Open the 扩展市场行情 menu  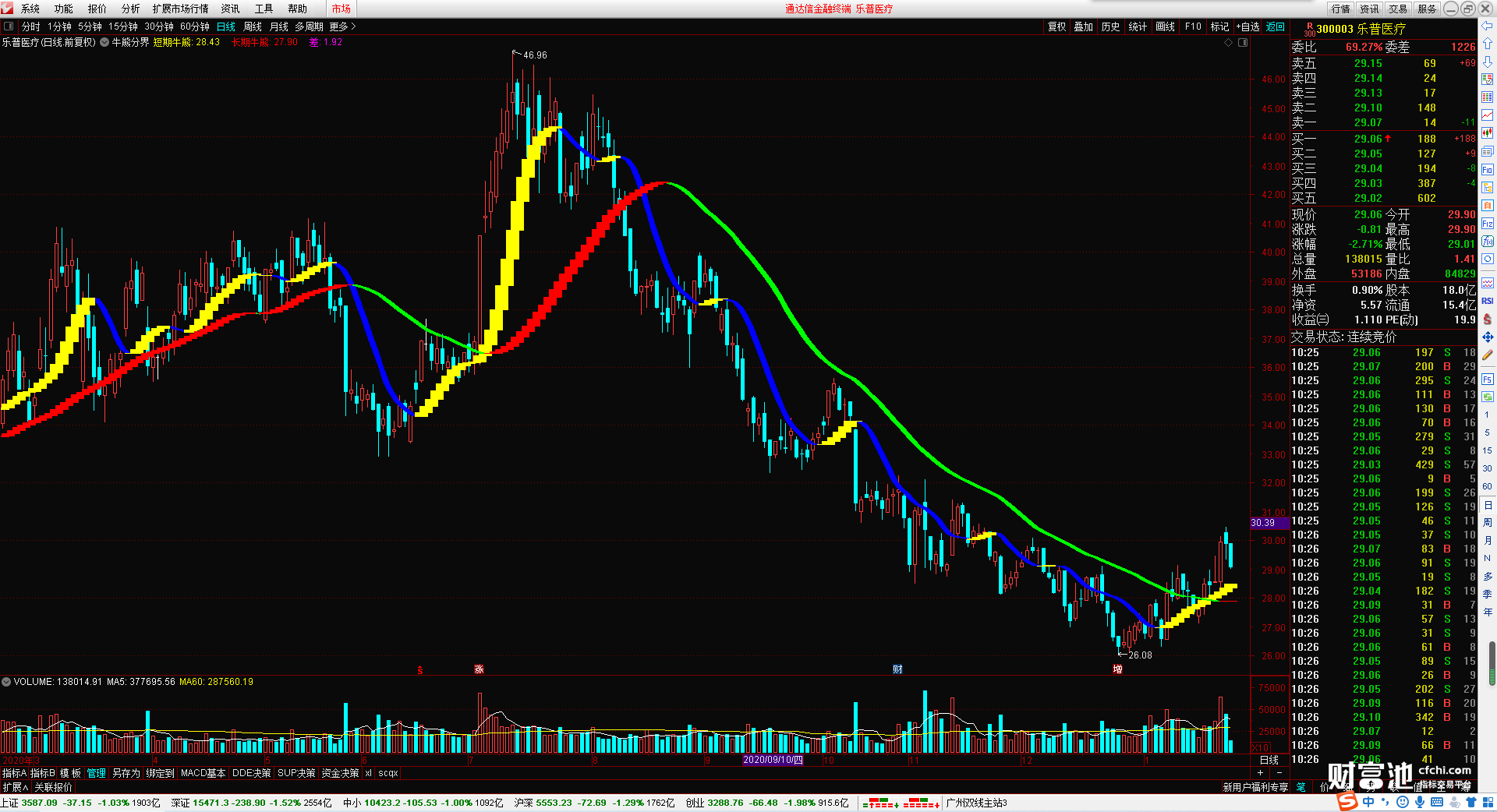pyautogui.click(x=180, y=9)
